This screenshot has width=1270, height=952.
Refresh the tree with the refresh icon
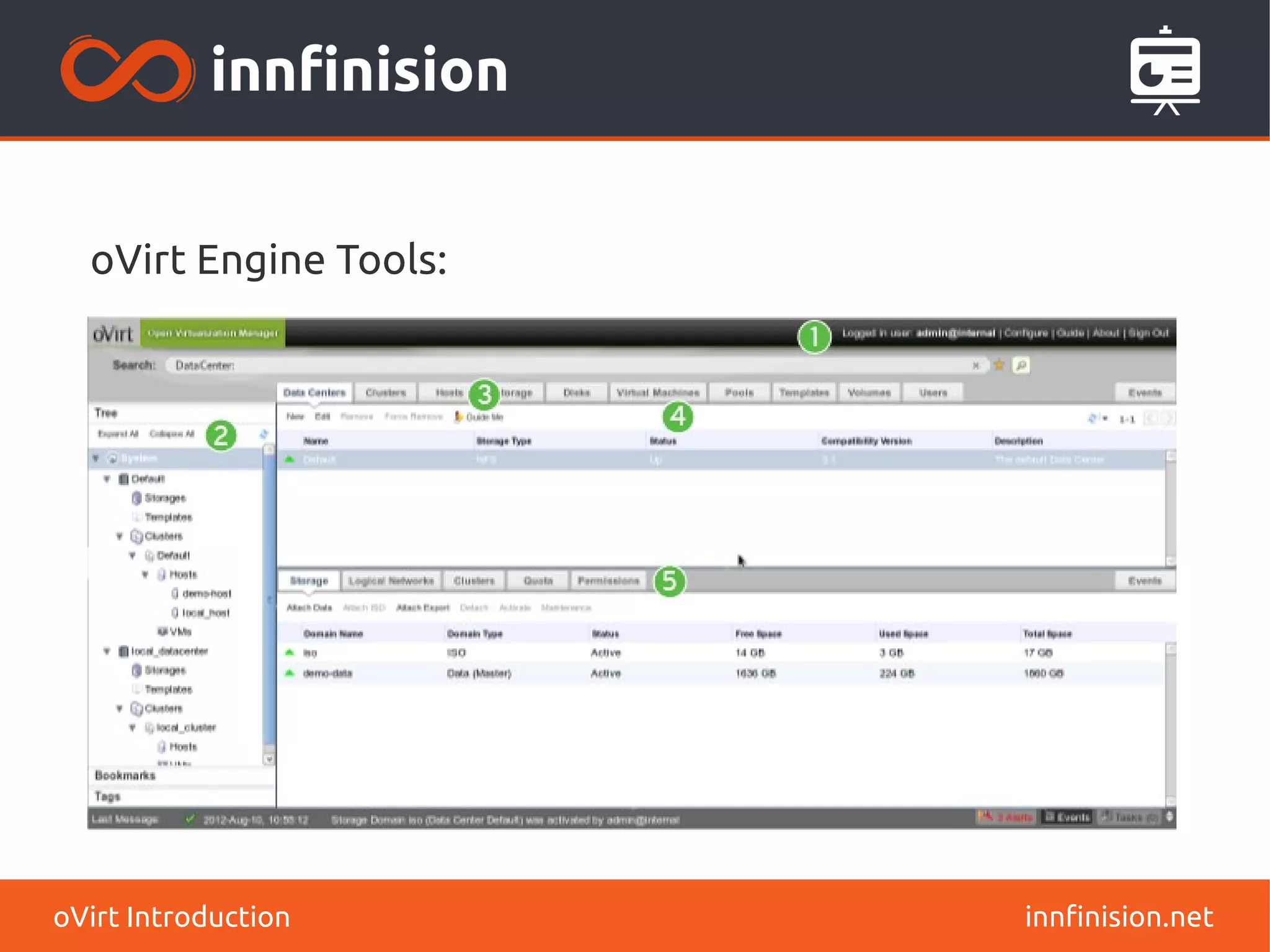(264, 434)
